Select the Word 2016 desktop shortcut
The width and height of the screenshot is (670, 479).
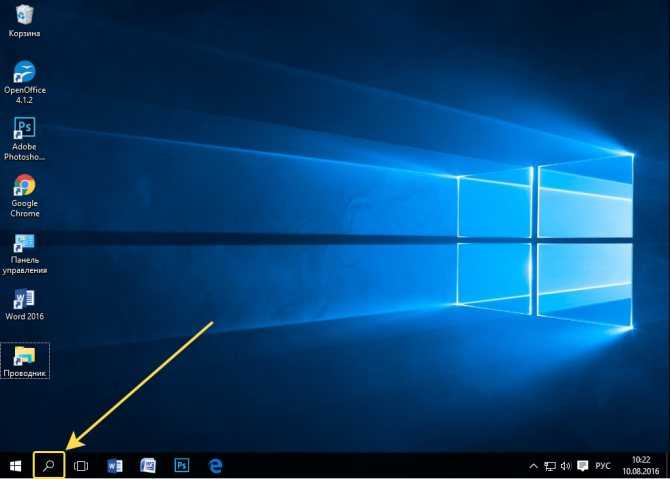(x=24, y=305)
